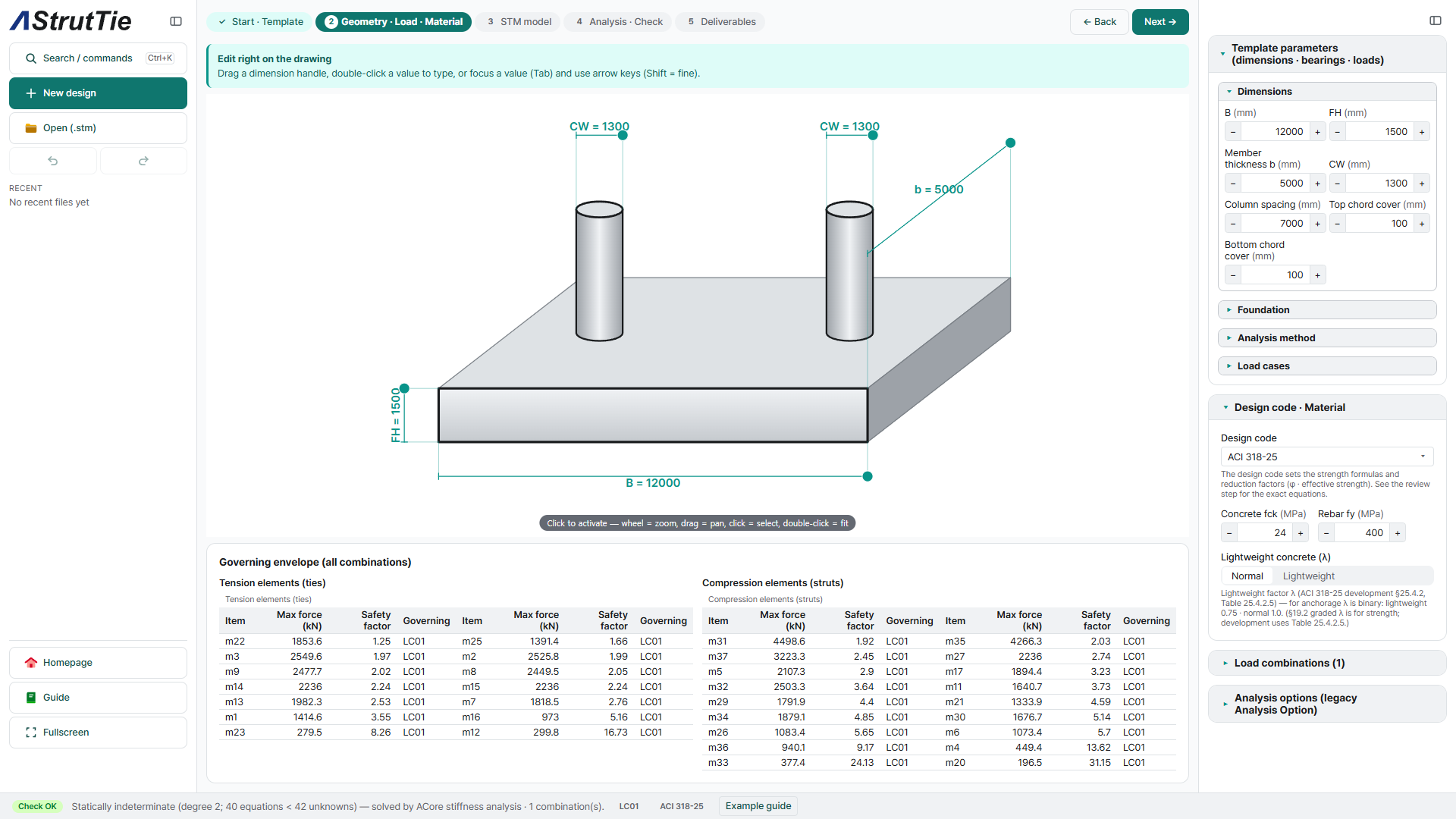This screenshot has height=819, width=1456.
Task: Increase B (mm) with plus
Action: (x=1317, y=132)
